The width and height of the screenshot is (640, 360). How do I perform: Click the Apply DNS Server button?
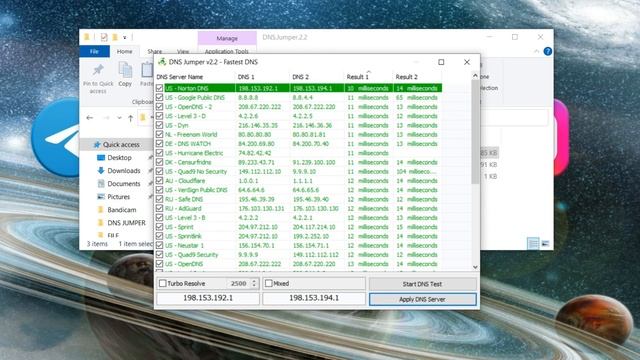(422, 299)
